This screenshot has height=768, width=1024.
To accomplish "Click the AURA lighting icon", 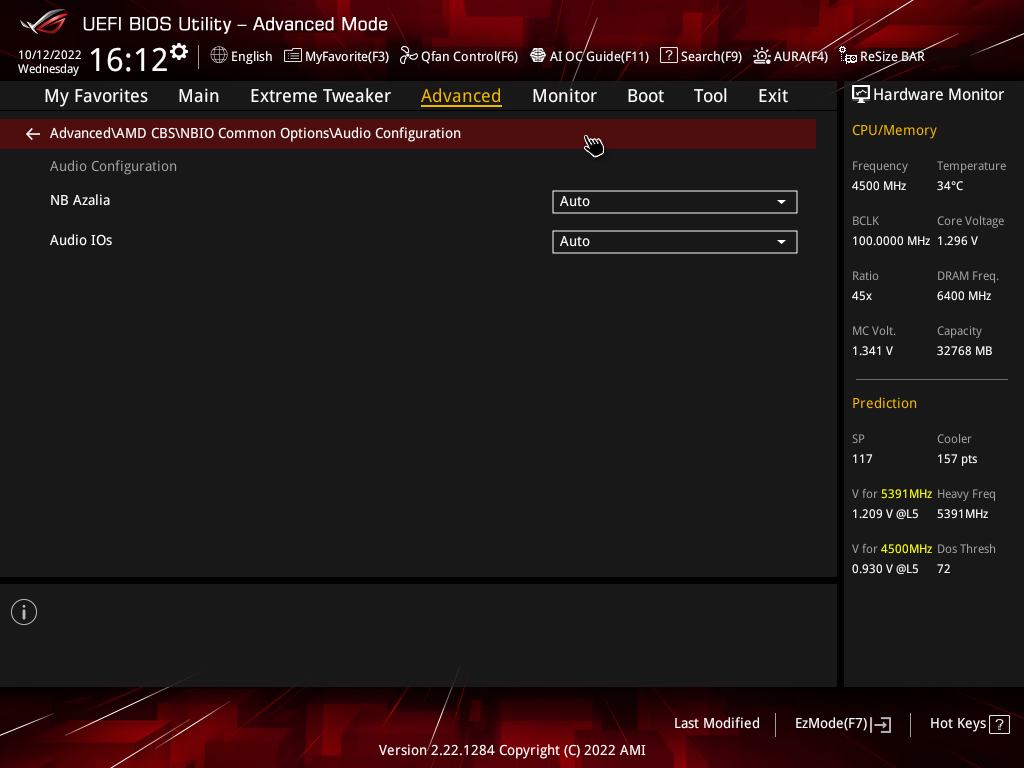I will tap(761, 56).
